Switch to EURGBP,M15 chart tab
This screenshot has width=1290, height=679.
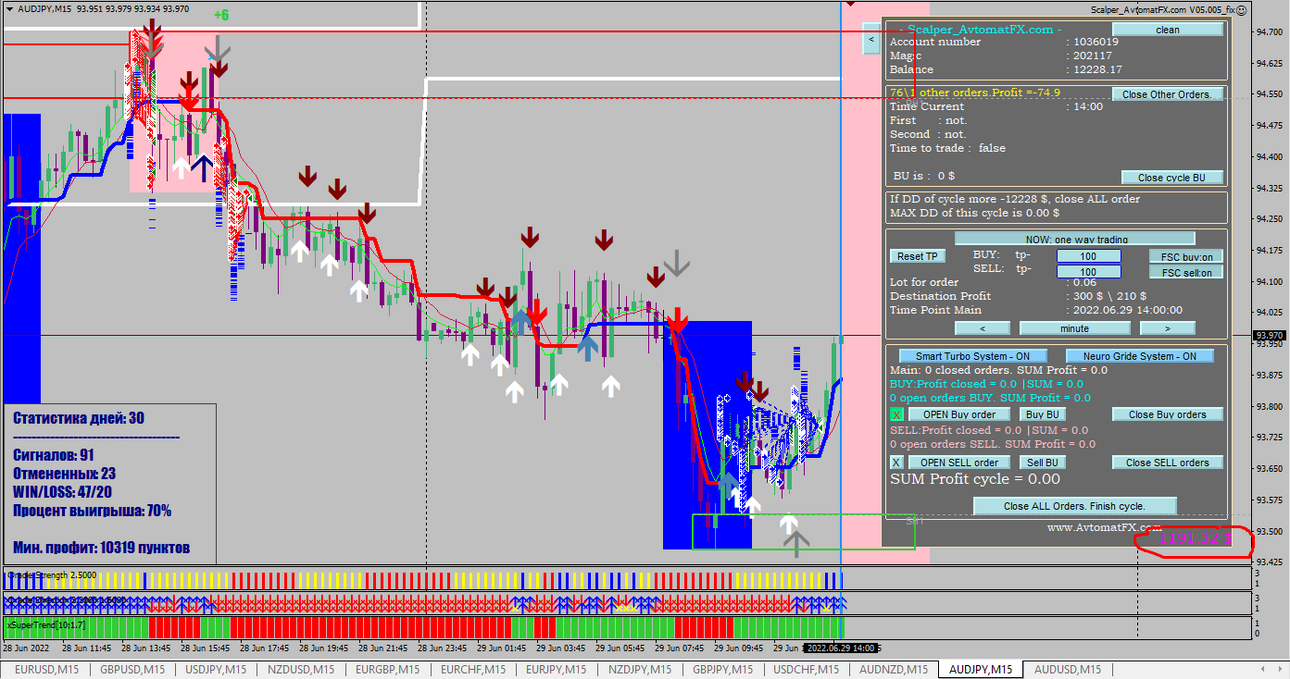(388, 669)
